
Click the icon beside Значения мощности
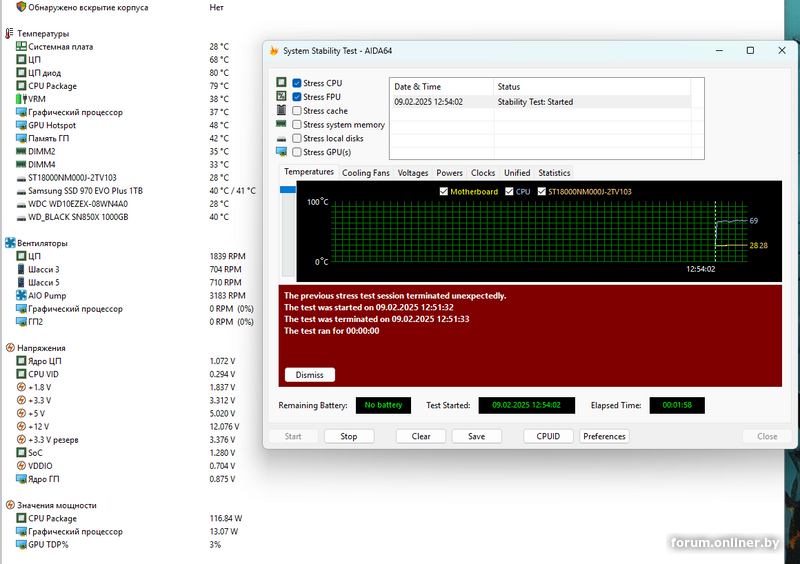click(x=10, y=505)
